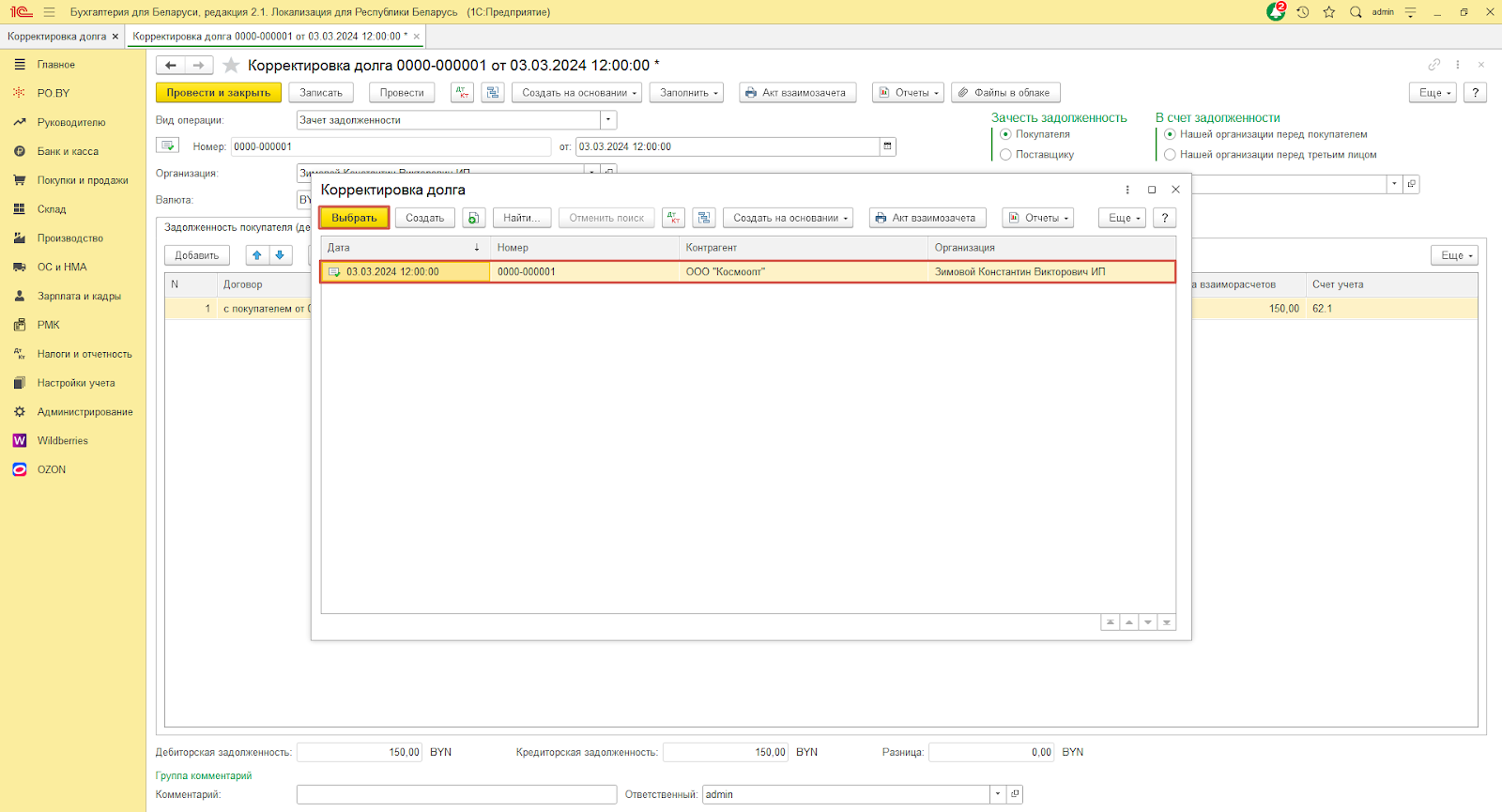Show Дт/Кт postings icon in main toolbar

[x=463, y=93]
